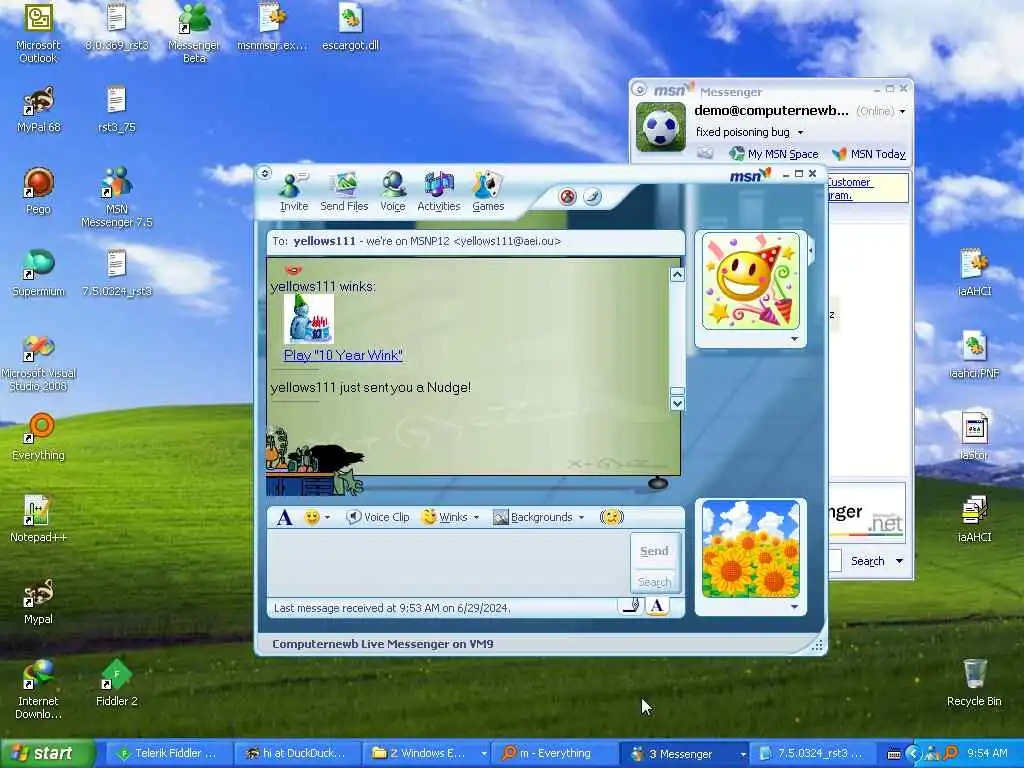Open the Customer program link in Messenger
This screenshot has width=1024, height=768.
coord(848,189)
